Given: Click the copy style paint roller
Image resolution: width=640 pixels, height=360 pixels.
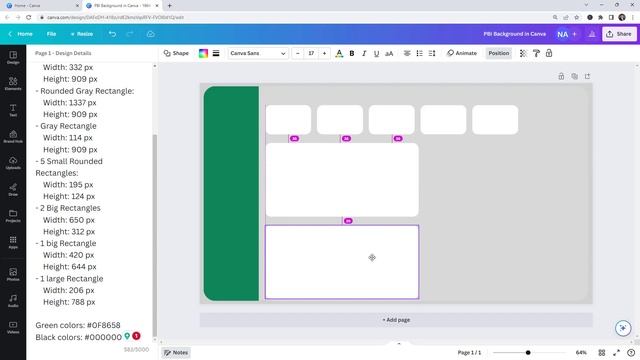Looking at the screenshot, I should point(536,53).
